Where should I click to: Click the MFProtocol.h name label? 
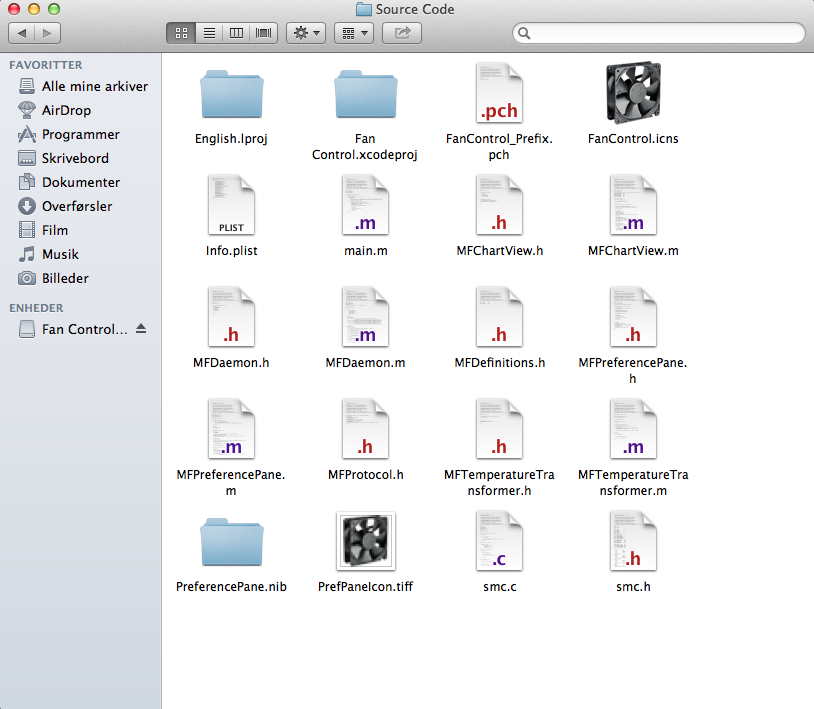point(365,475)
